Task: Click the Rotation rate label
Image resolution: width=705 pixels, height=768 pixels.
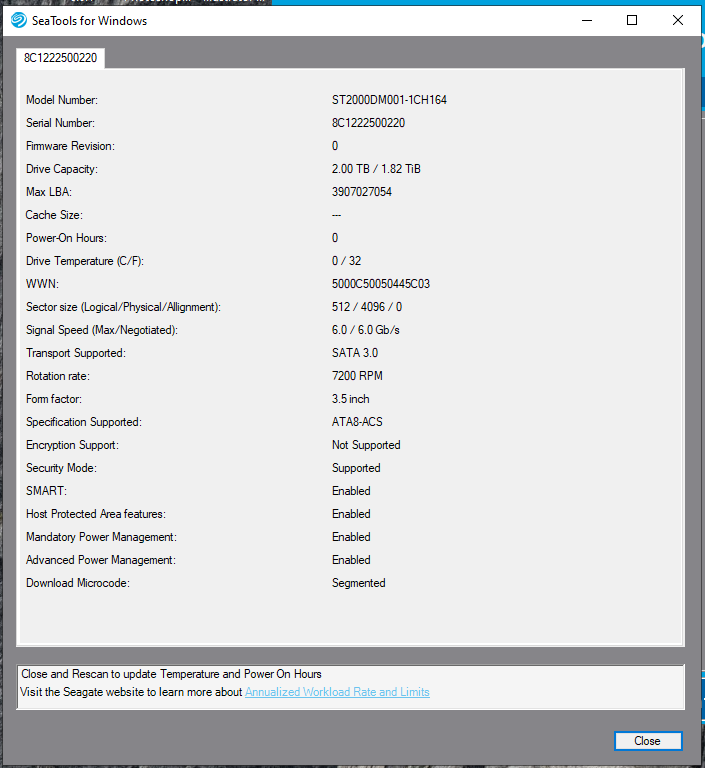Action: click(58, 376)
